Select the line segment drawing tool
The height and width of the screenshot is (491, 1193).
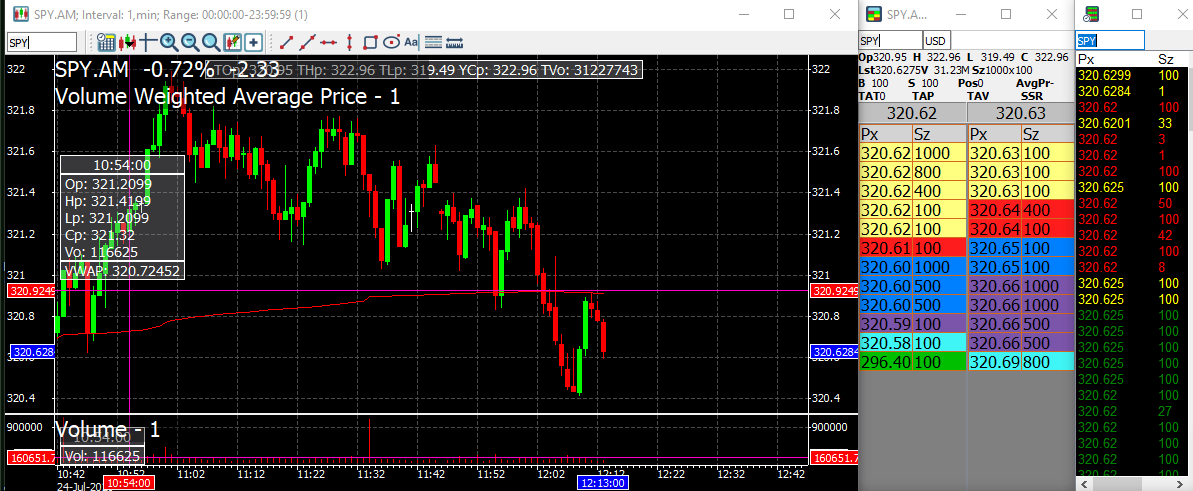coord(287,43)
